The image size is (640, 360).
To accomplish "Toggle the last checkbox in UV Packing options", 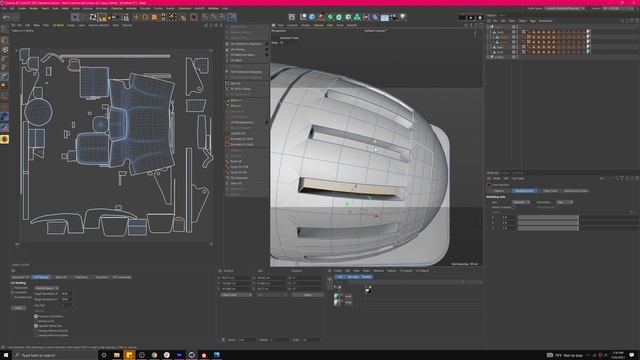I will pyautogui.click(x=36, y=335).
